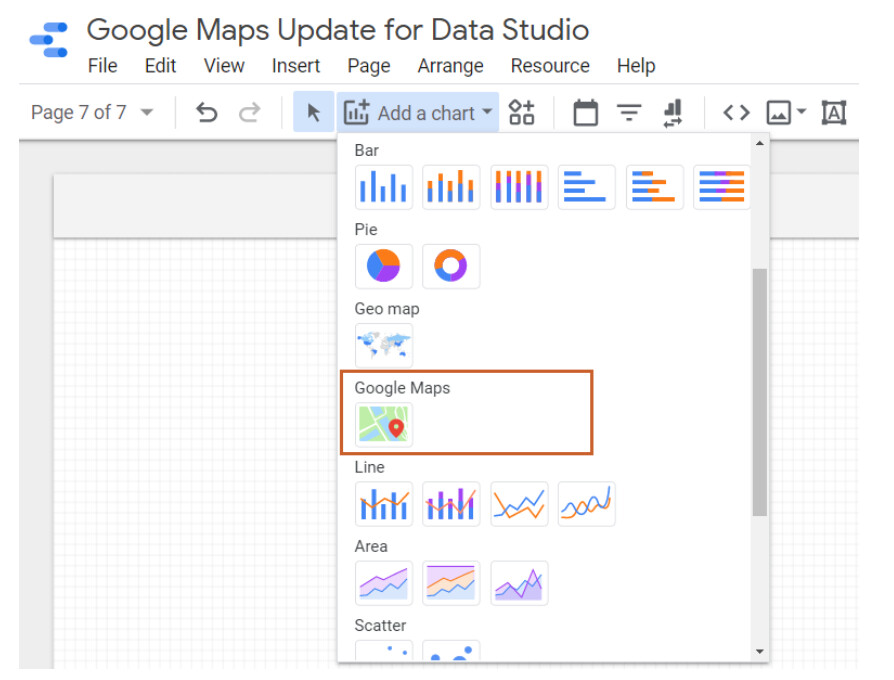Open the Arrange menu
This screenshot has height=680, width=894.
click(450, 66)
